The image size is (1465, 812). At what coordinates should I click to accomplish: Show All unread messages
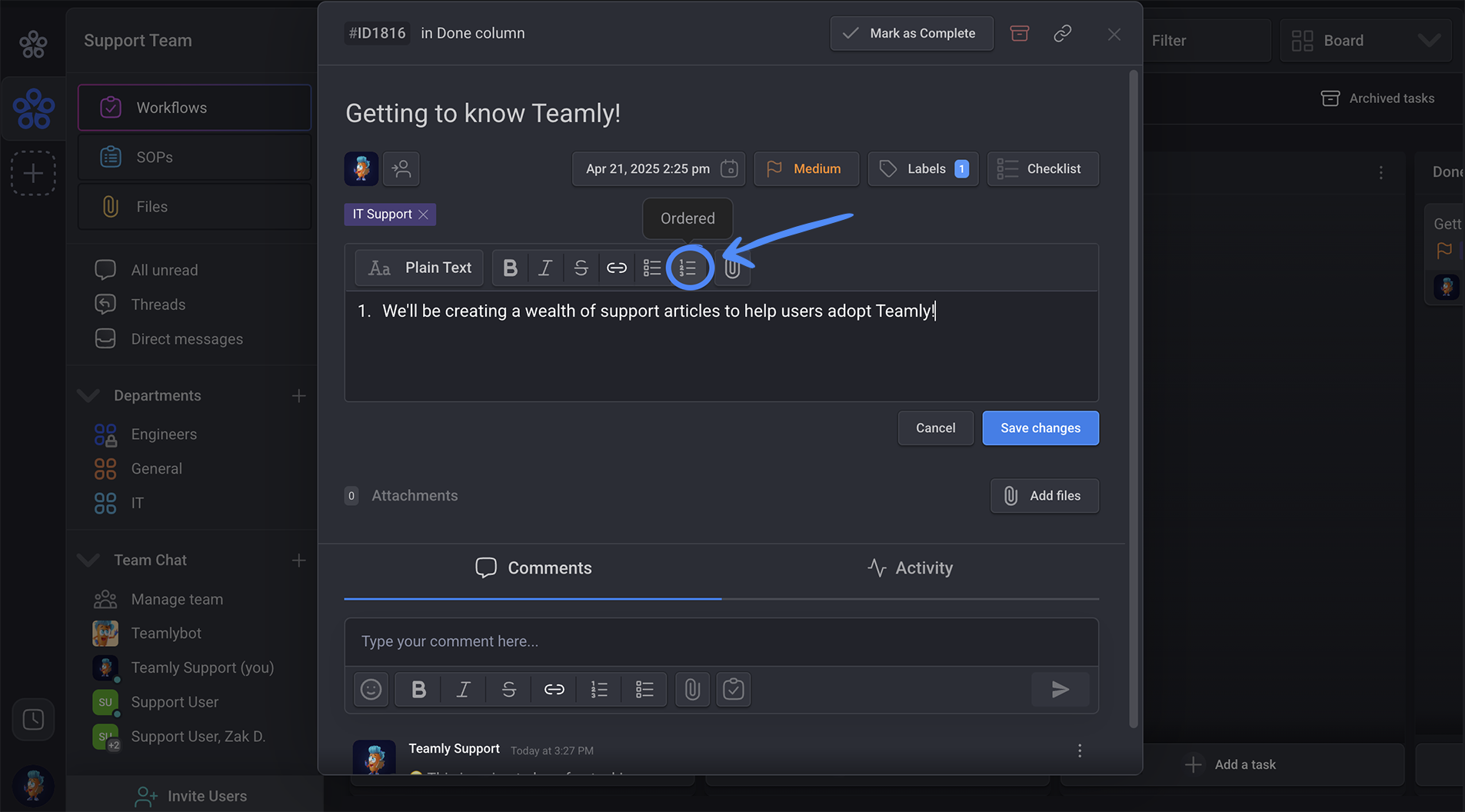tap(164, 270)
